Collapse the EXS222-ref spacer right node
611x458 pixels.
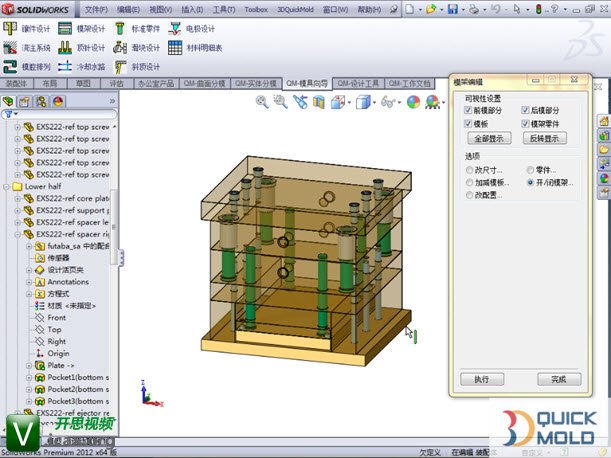click(x=18, y=234)
